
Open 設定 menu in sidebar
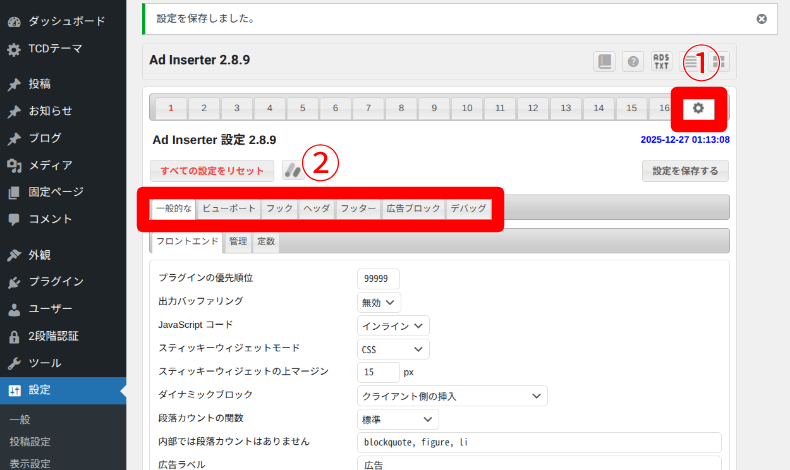coord(63,390)
